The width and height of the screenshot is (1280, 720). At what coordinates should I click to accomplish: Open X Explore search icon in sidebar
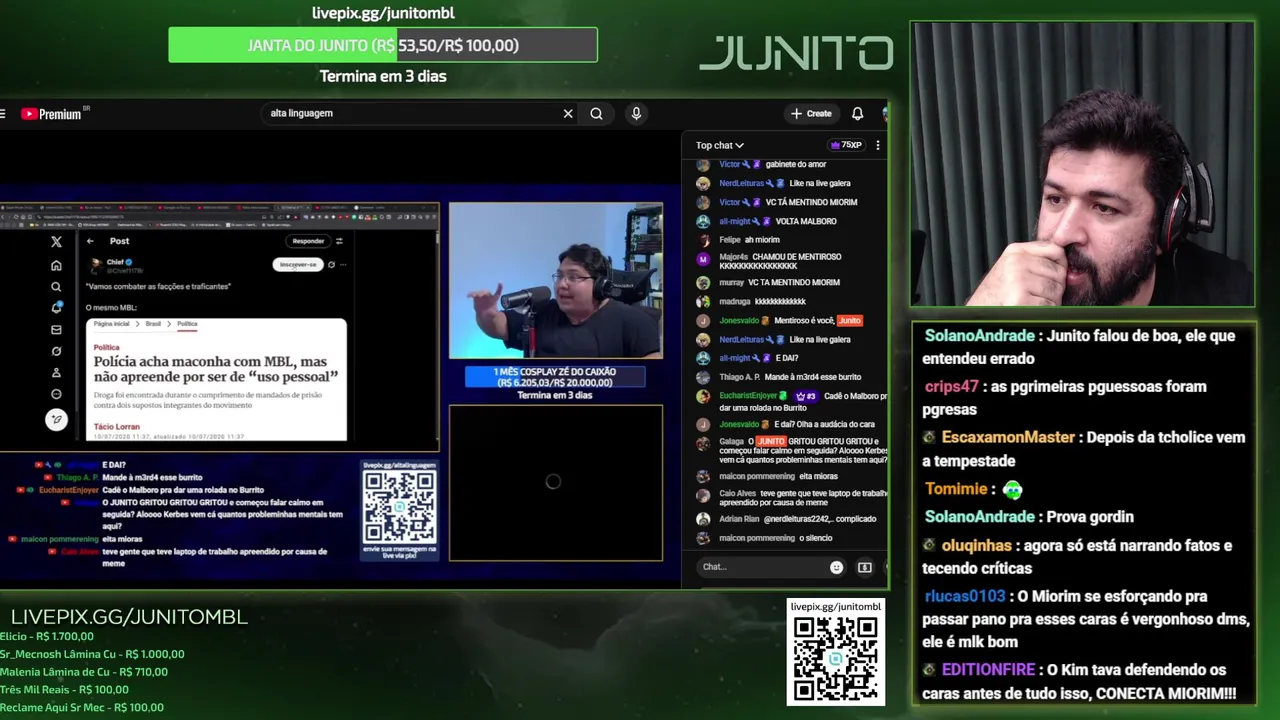(x=56, y=287)
